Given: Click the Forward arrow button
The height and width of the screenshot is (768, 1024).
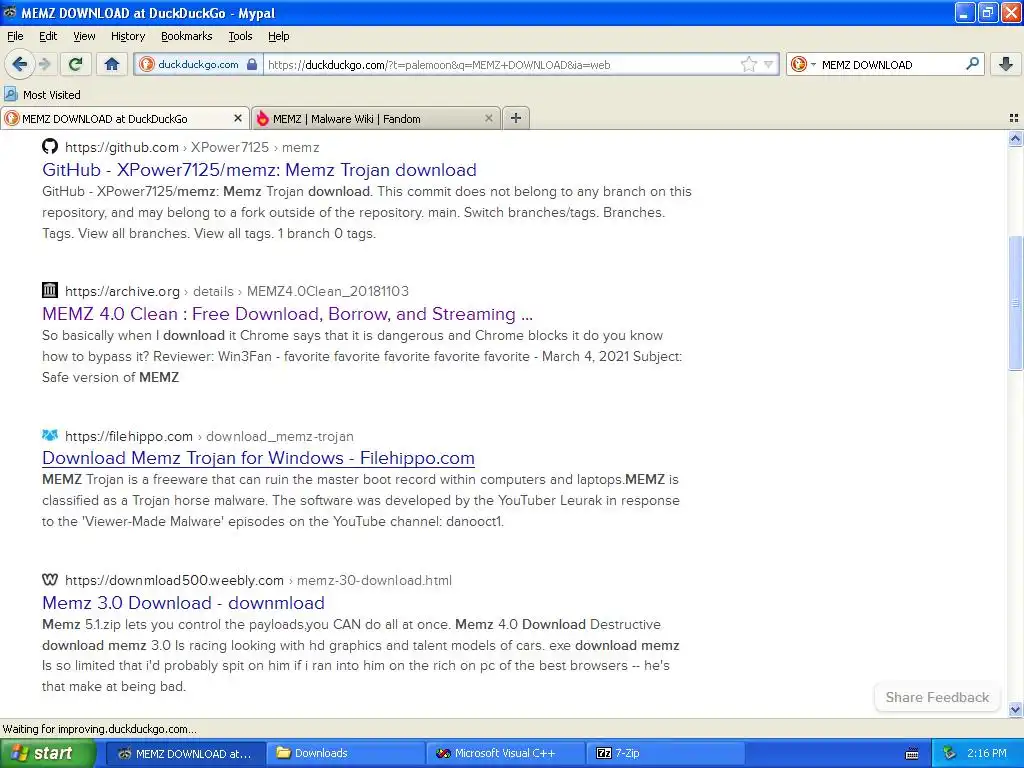Looking at the screenshot, I should [x=45, y=64].
